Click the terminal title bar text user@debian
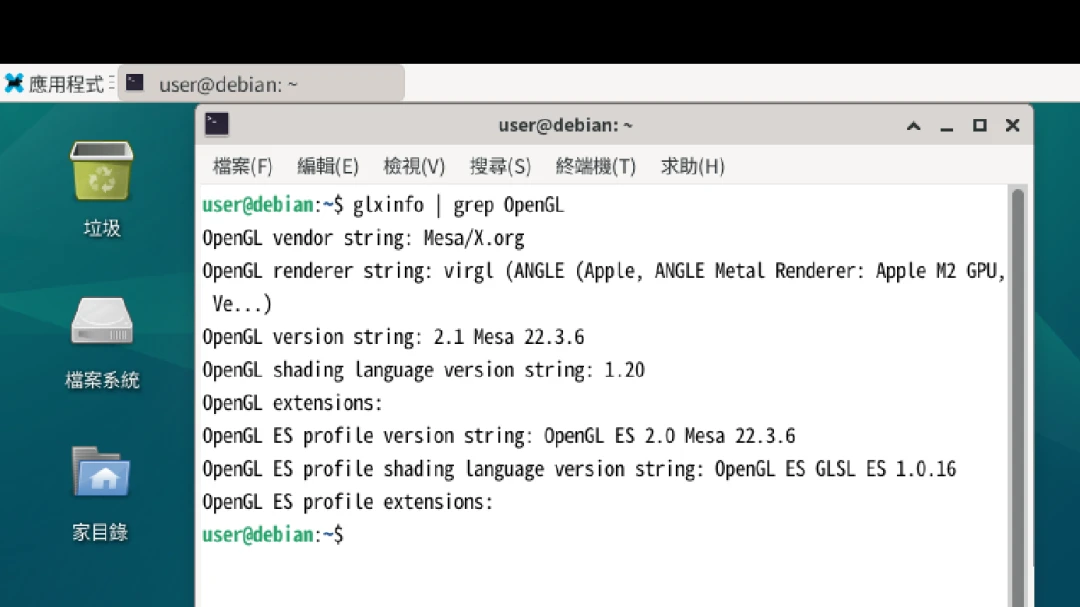The width and height of the screenshot is (1080, 607). [565, 126]
